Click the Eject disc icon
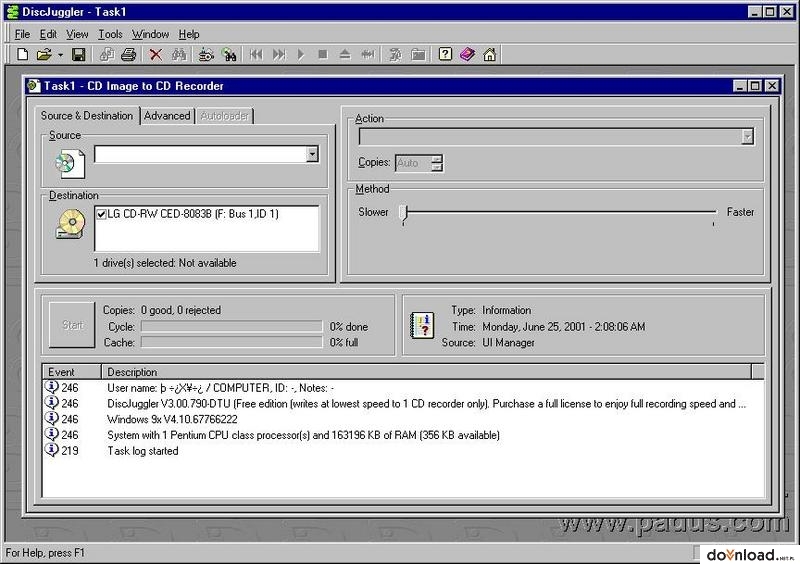The image size is (800, 564). tap(345, 54)
